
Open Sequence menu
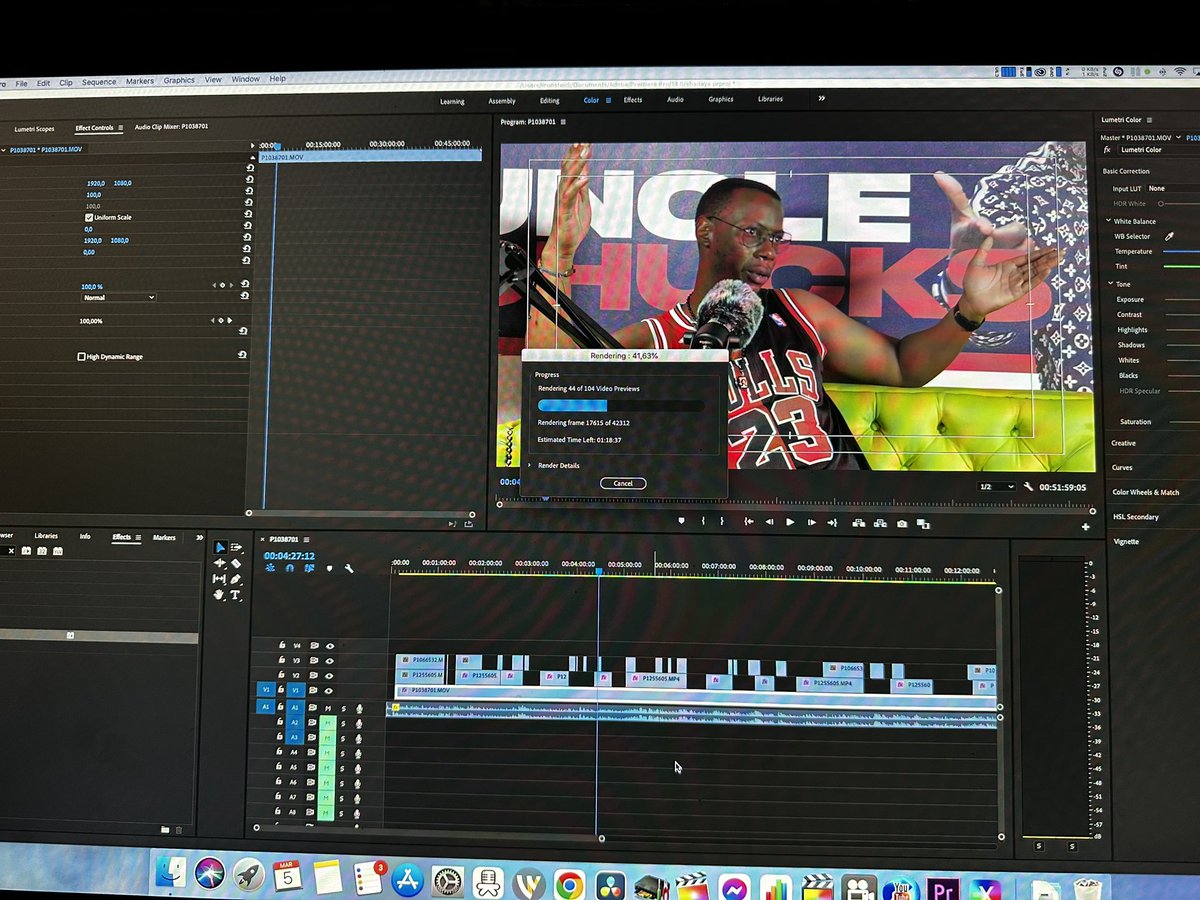click(x=99, y=82)
